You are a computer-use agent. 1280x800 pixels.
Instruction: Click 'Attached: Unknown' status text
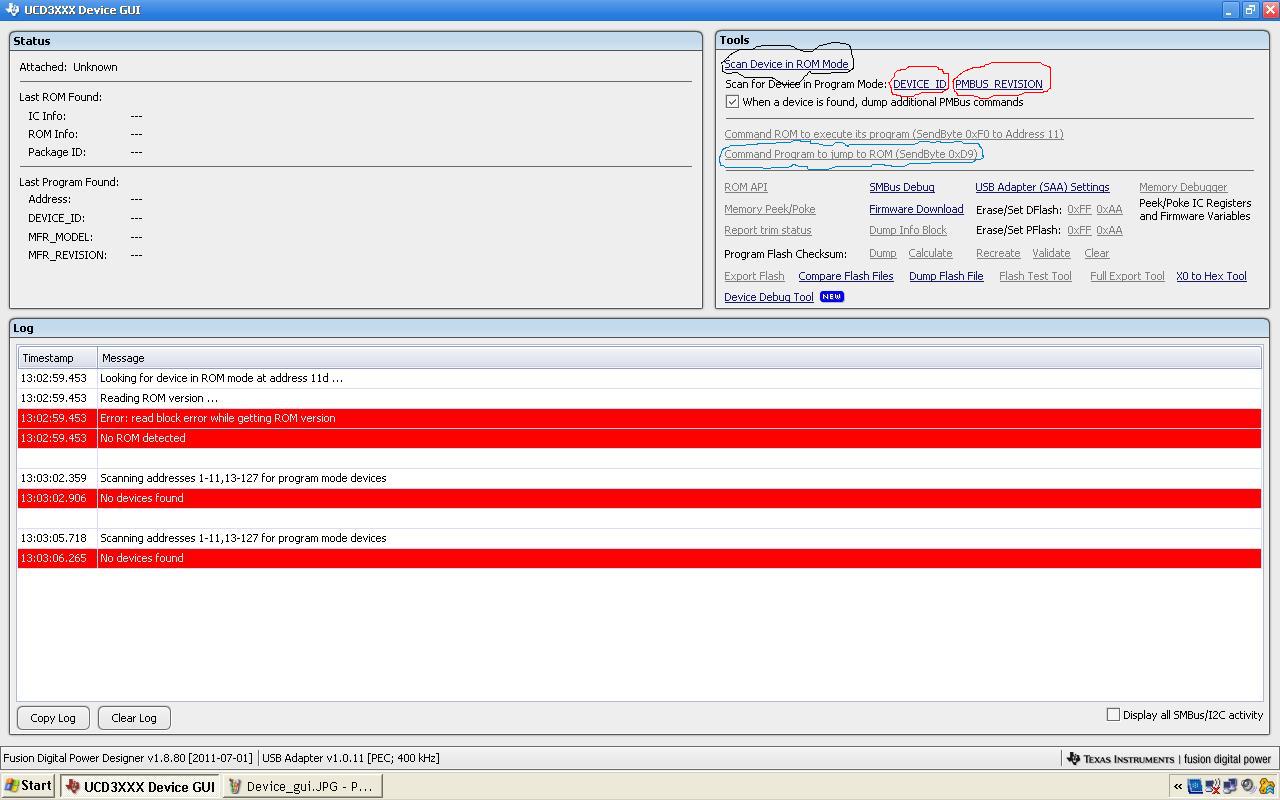click(68, 67)
